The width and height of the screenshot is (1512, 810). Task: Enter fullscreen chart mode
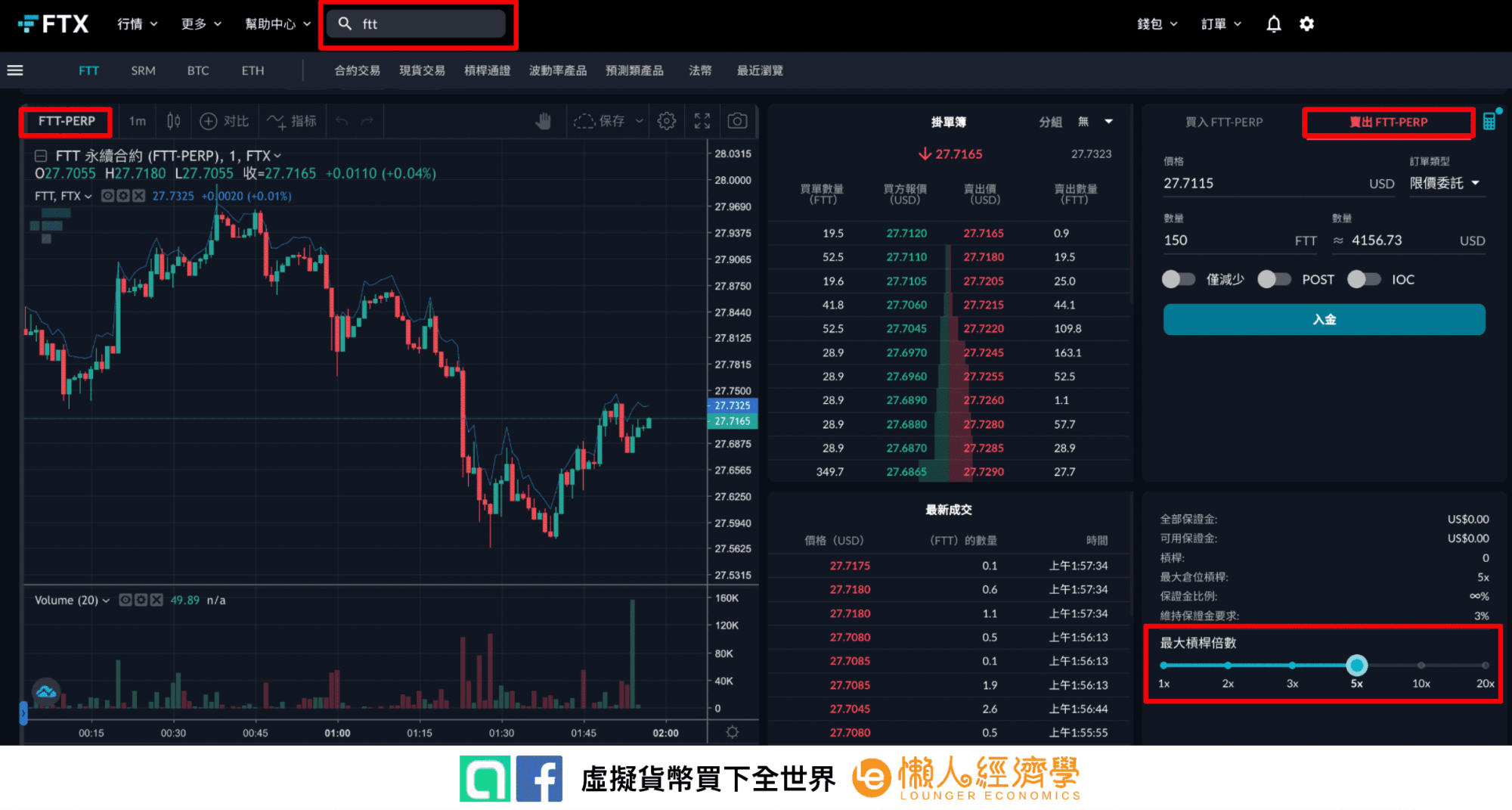[702, 121]
